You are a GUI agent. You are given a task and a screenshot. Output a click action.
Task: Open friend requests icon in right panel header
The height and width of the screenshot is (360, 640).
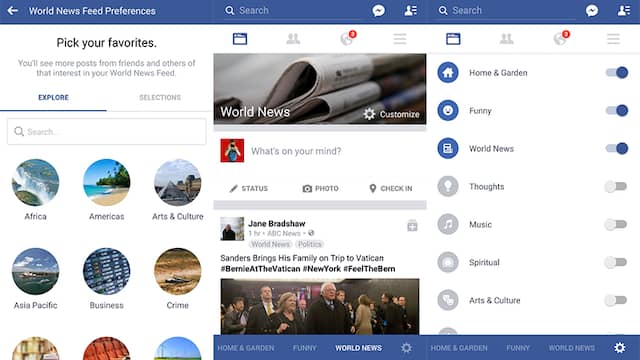[x=624, y=11]
